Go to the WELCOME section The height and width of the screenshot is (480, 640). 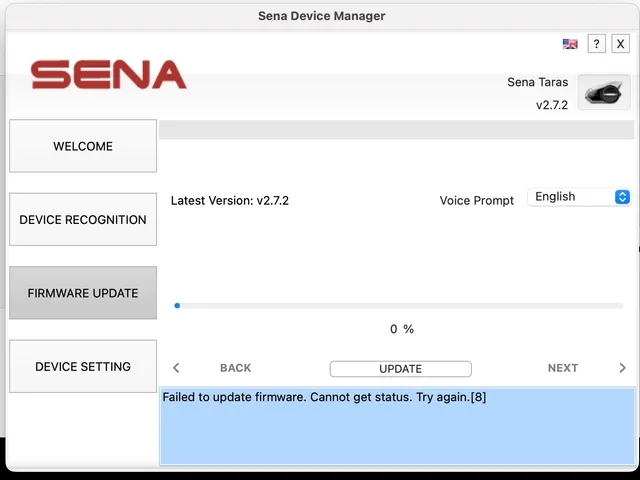(83, 146)
